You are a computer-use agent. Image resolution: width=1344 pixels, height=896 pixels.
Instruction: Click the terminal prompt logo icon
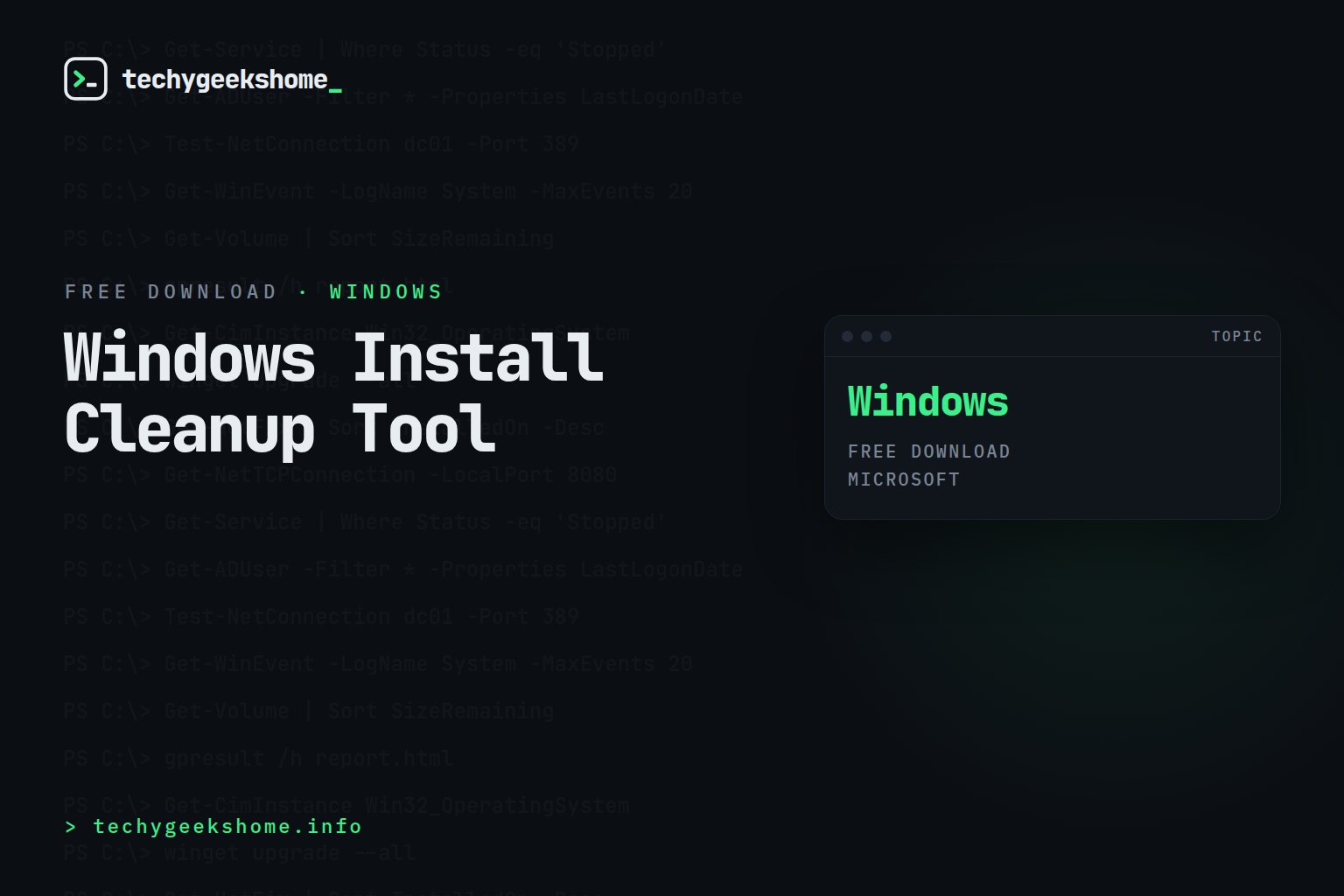tap(86, 79)
